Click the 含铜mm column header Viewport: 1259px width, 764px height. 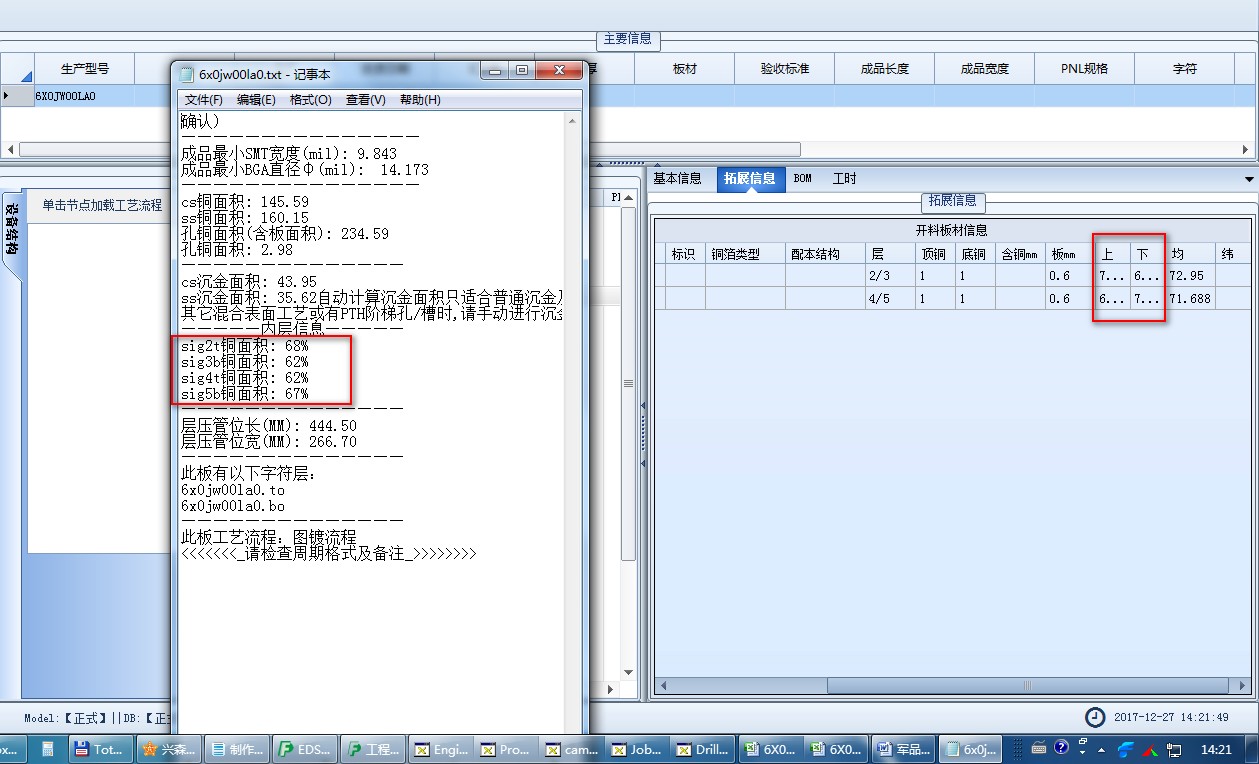pos(1020,254)
